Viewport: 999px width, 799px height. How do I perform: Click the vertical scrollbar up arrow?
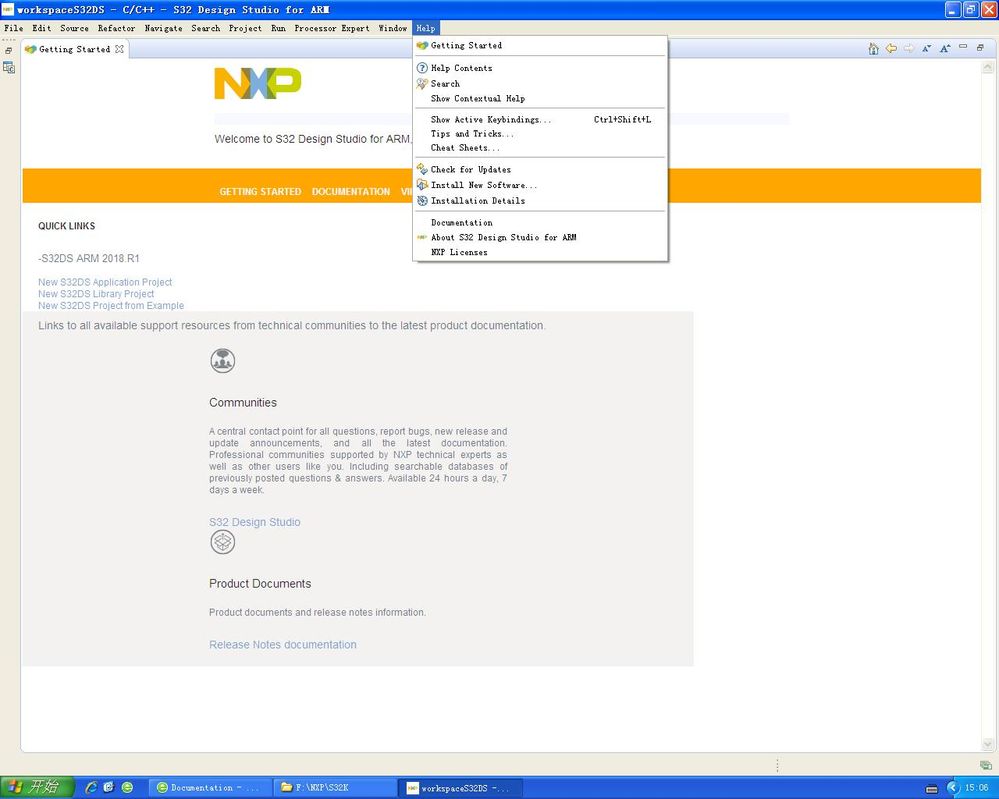988,67
